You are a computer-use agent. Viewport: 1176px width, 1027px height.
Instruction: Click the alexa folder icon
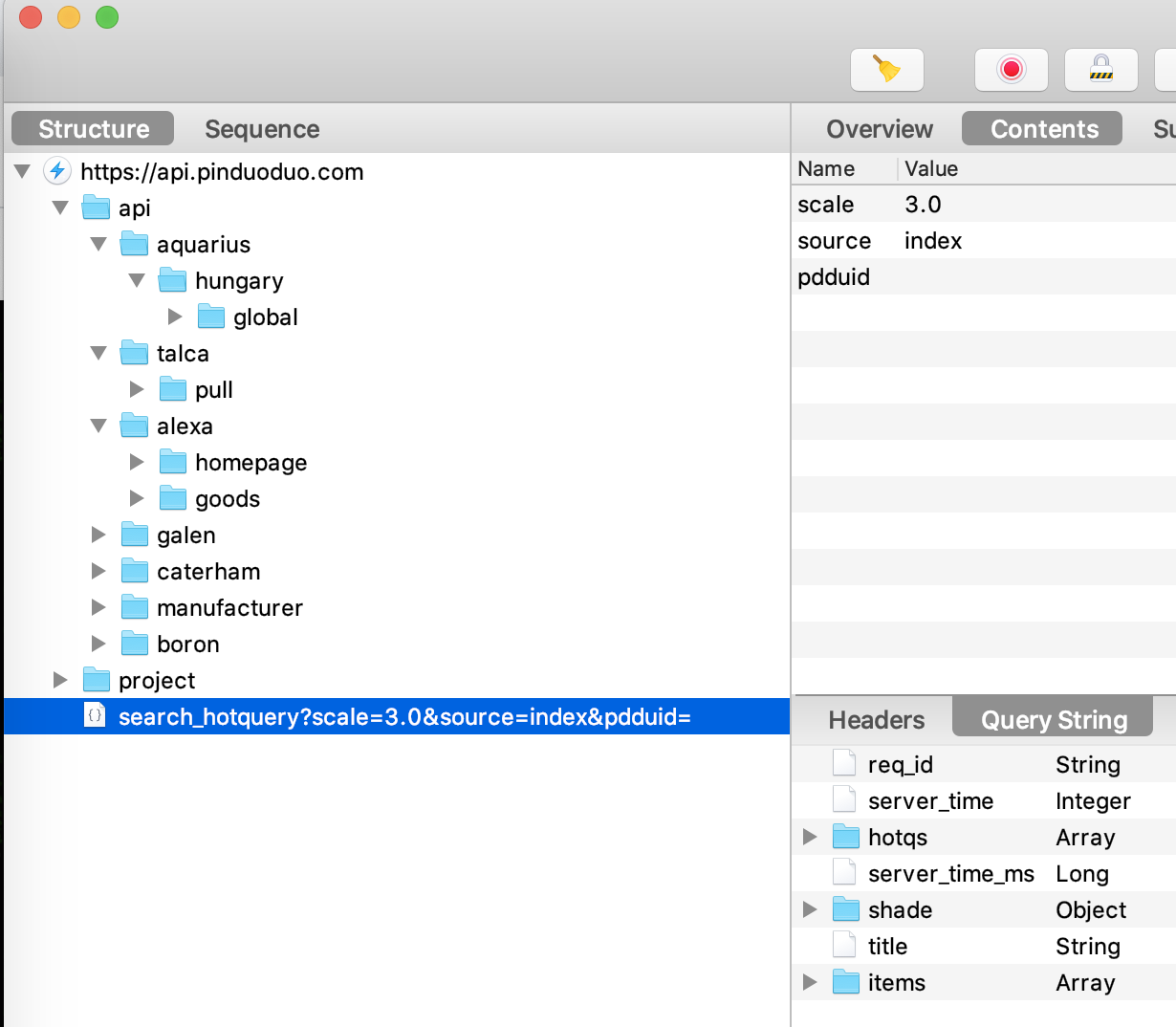pyautogui.click(x=134, y=426)
